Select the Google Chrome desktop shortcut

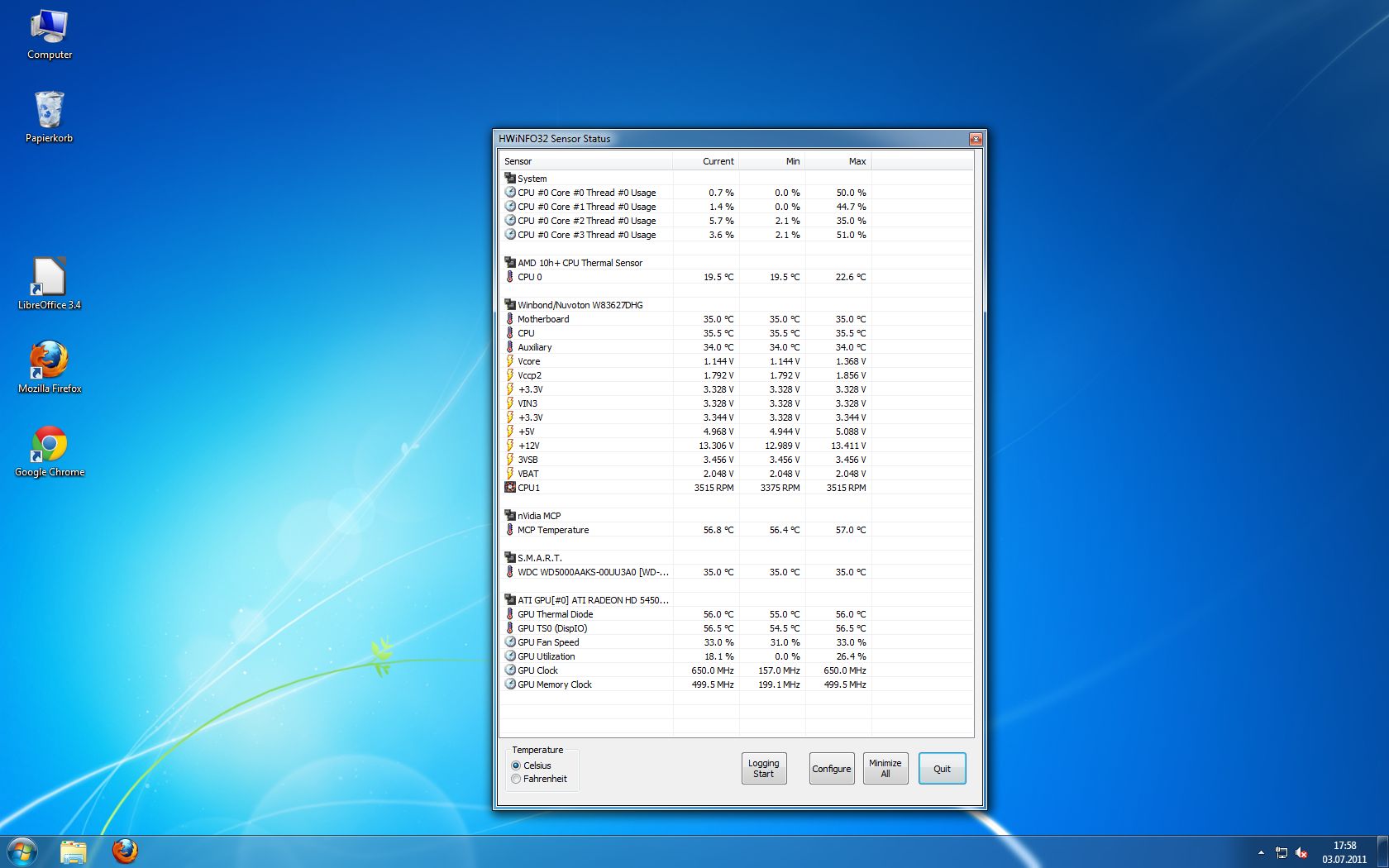point(50,451)
